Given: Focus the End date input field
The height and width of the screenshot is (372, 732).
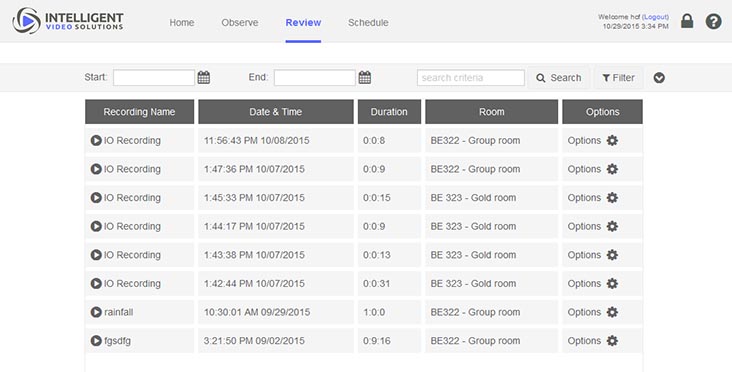Looking at the screenshot, I should coord(315,77).
